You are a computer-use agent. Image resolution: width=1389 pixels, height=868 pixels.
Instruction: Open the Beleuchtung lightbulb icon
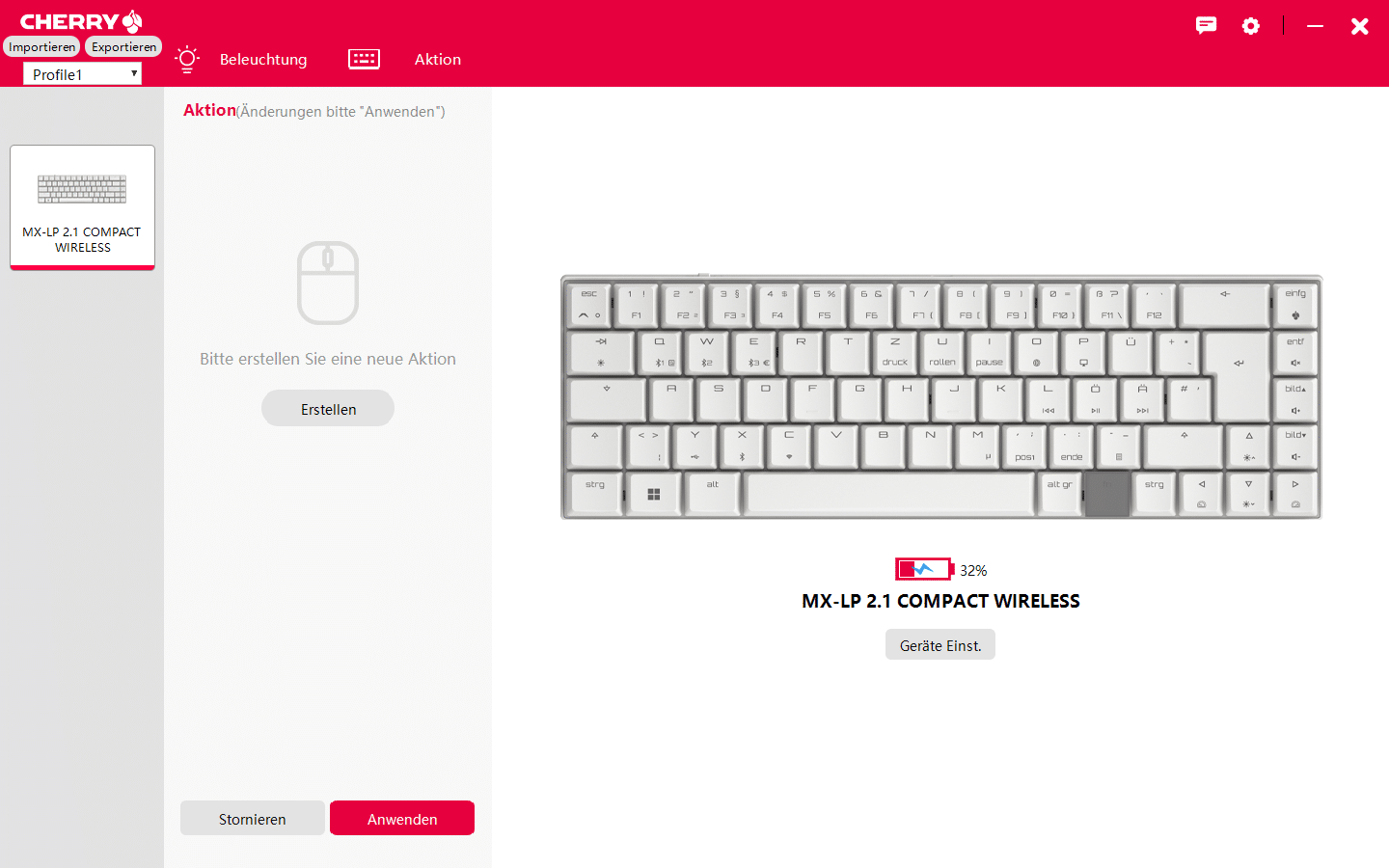pyautogui.click(x=187, y=59)
